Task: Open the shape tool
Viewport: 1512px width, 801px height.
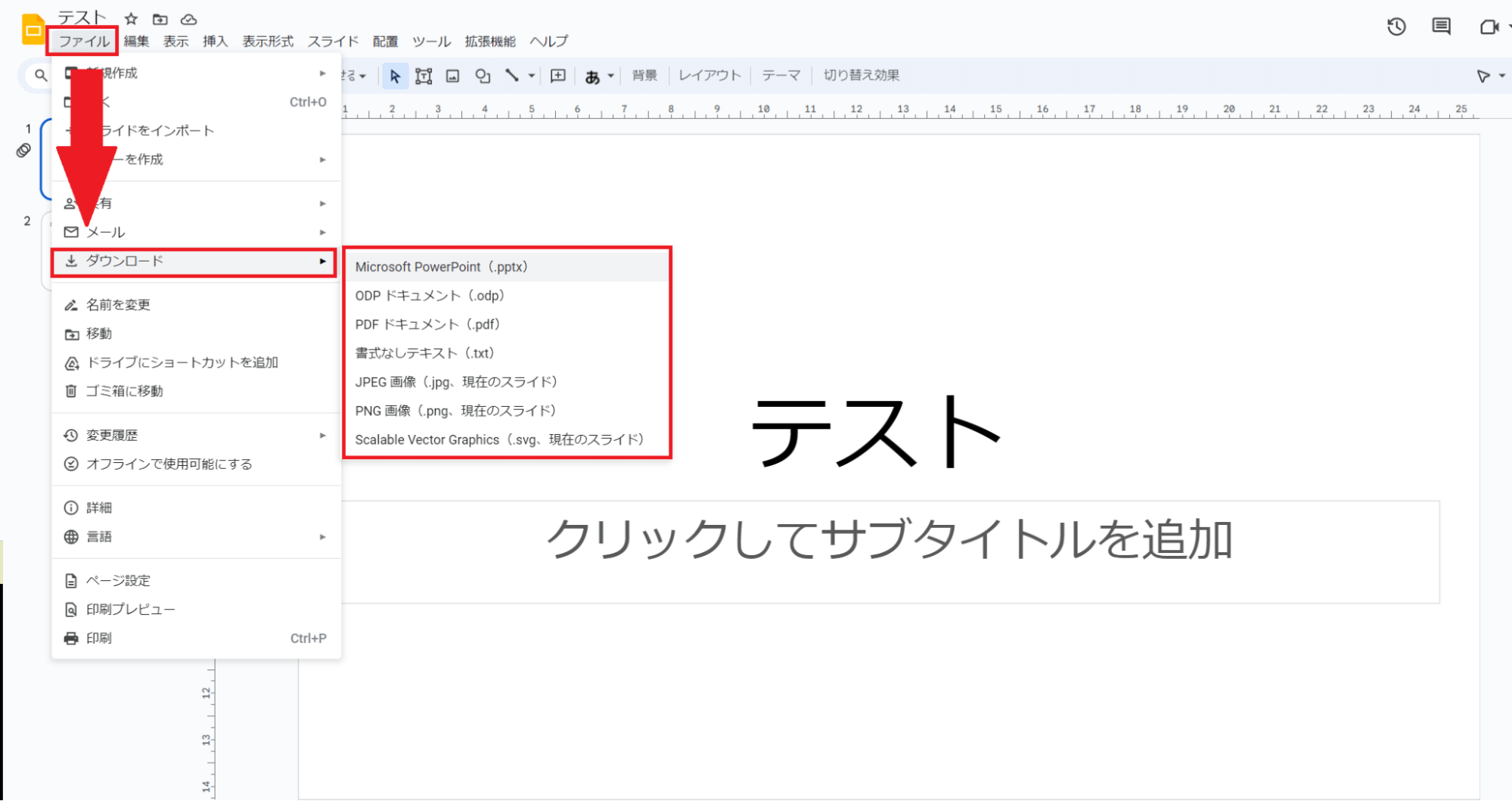Action: pos(483,76)
